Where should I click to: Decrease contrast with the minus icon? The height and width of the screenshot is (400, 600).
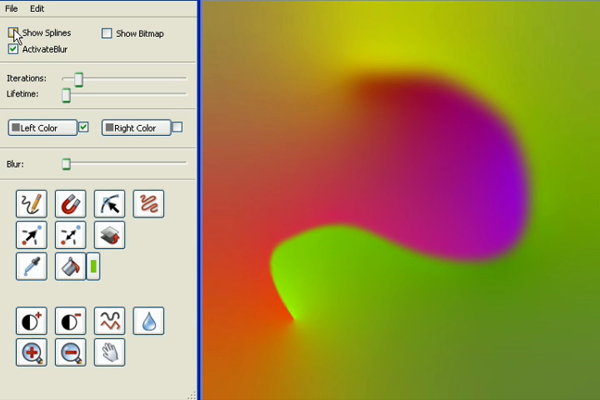[70, 321]
